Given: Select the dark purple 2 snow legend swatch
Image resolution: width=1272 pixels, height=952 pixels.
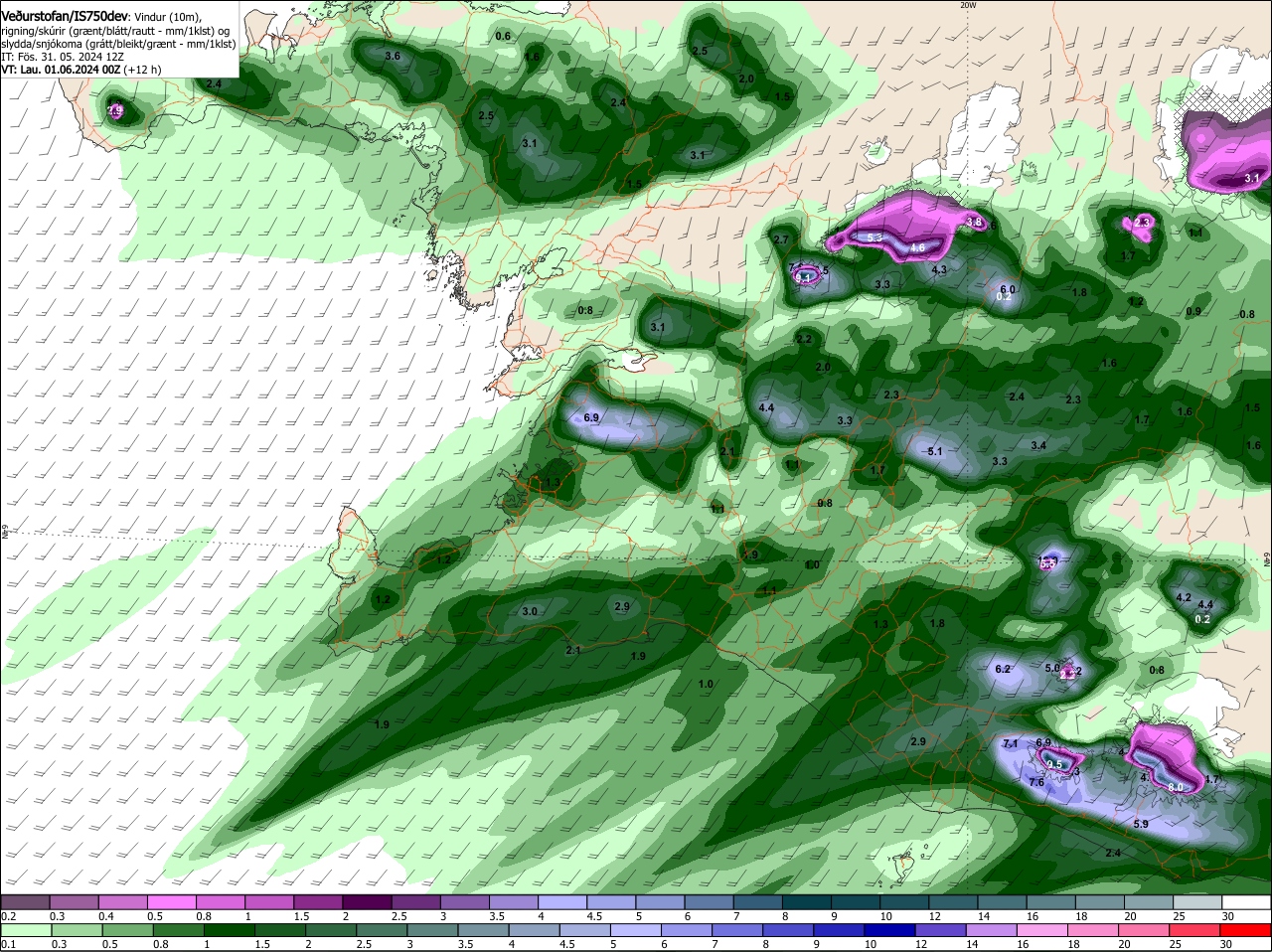Looking at the screenshot, I should (x=367, y=902).
